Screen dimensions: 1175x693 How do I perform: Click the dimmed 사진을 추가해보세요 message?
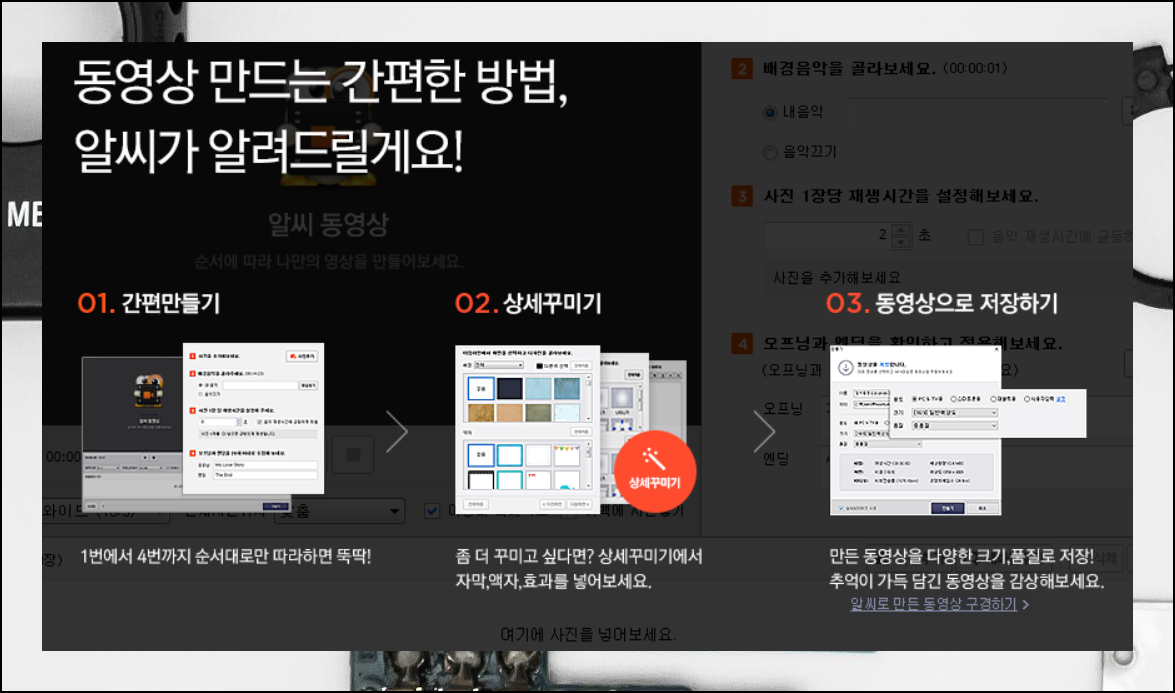pos(837,277)
